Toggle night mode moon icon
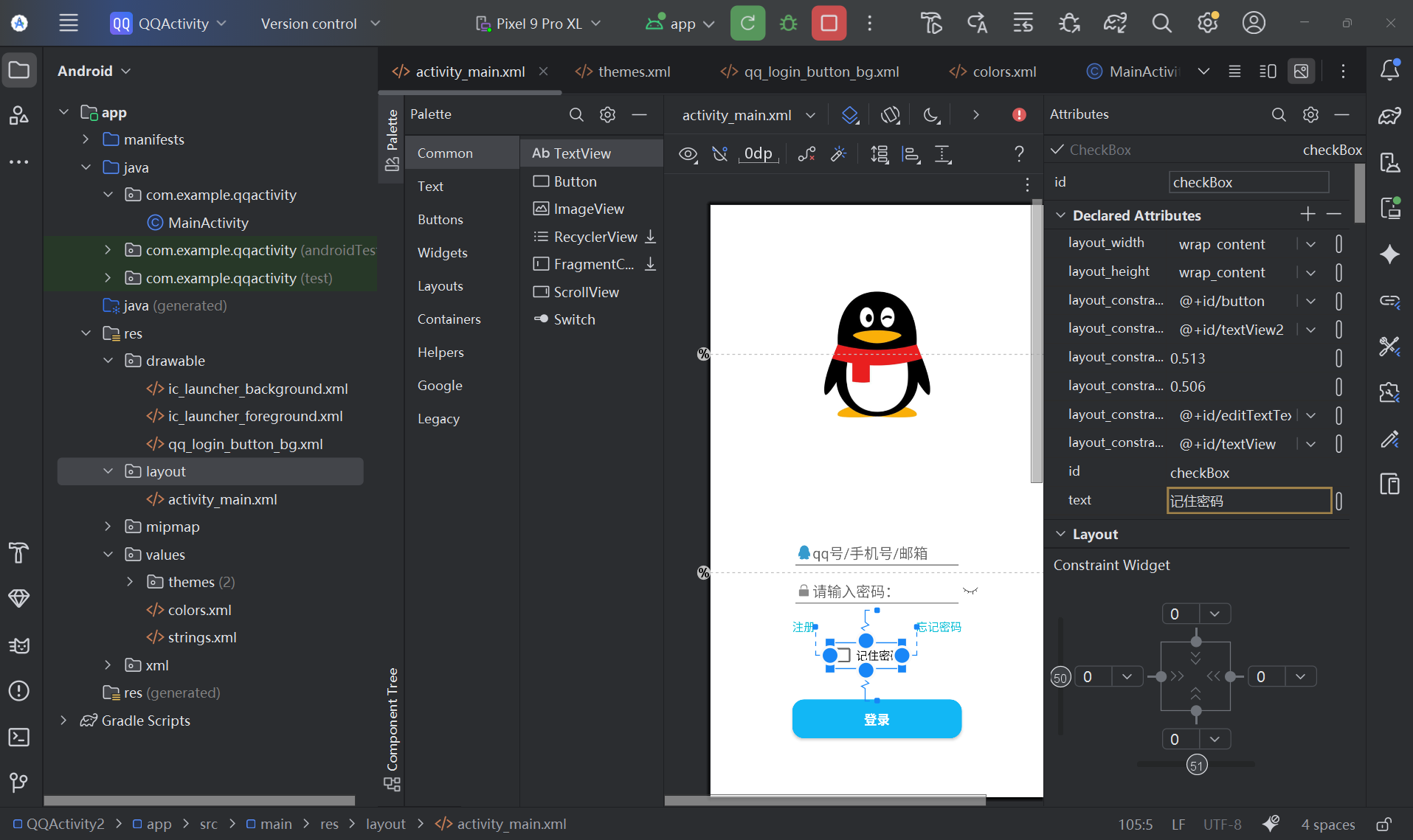Screen dimensions: 1413x840 (x=931, y=114)
